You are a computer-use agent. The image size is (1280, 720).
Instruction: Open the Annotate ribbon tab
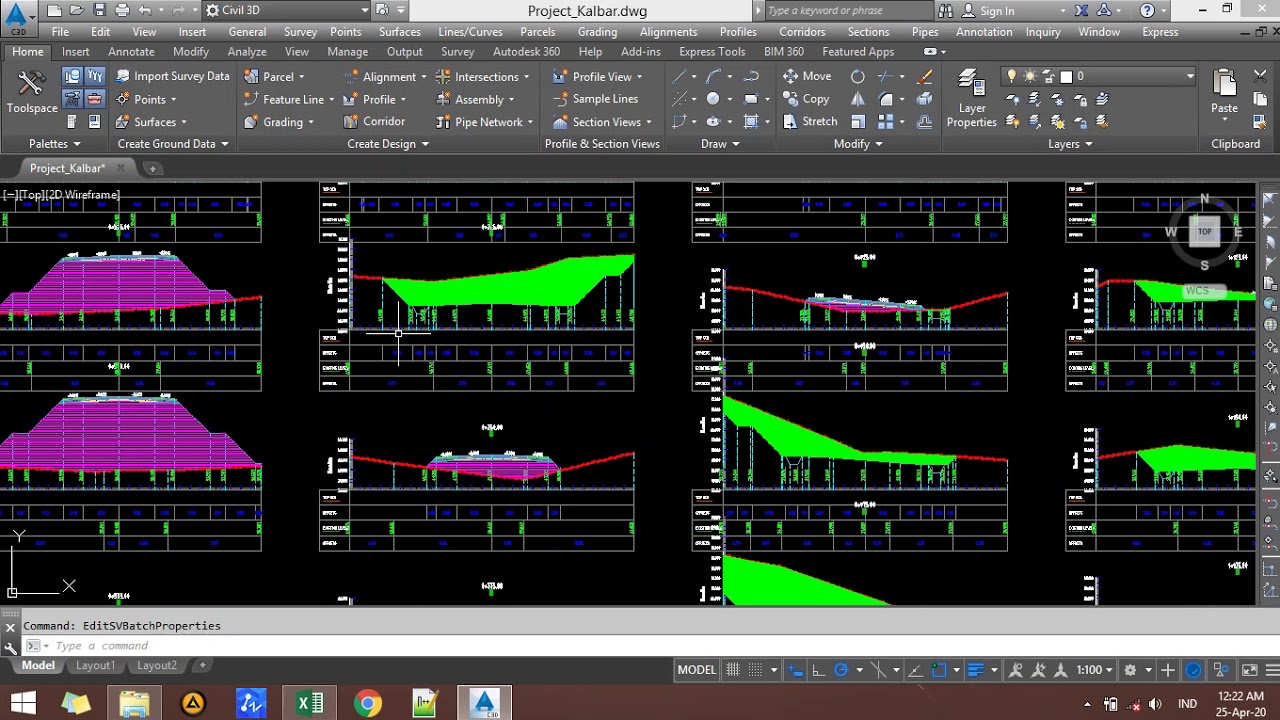(x=131, y=52)
